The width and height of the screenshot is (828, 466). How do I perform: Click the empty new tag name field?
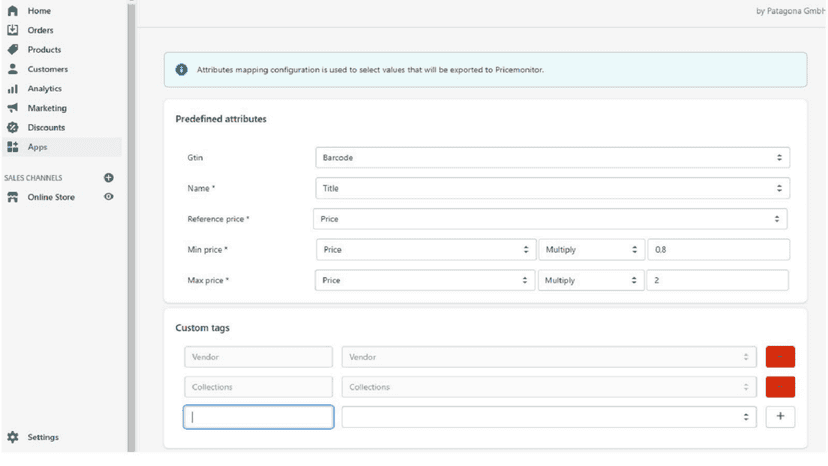pos(259,417)
